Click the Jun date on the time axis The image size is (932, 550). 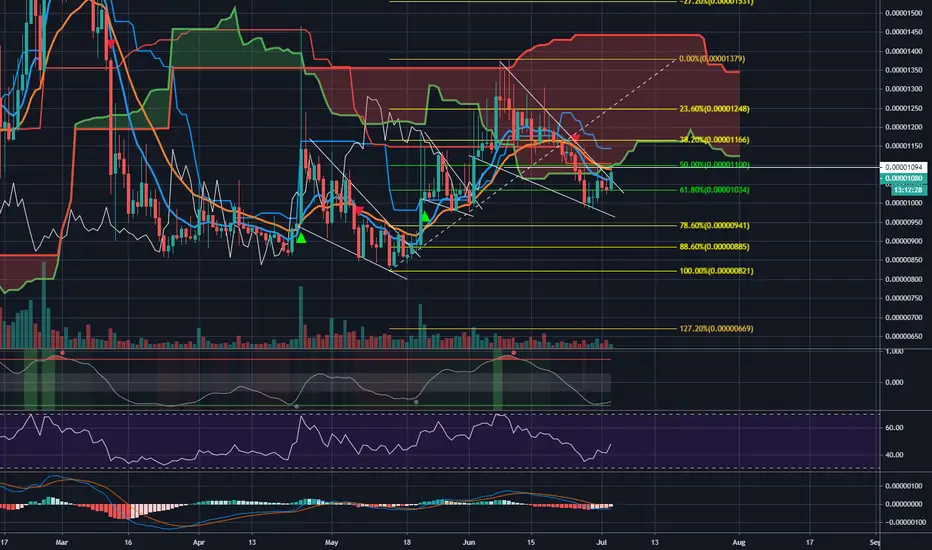click(469, 542)
